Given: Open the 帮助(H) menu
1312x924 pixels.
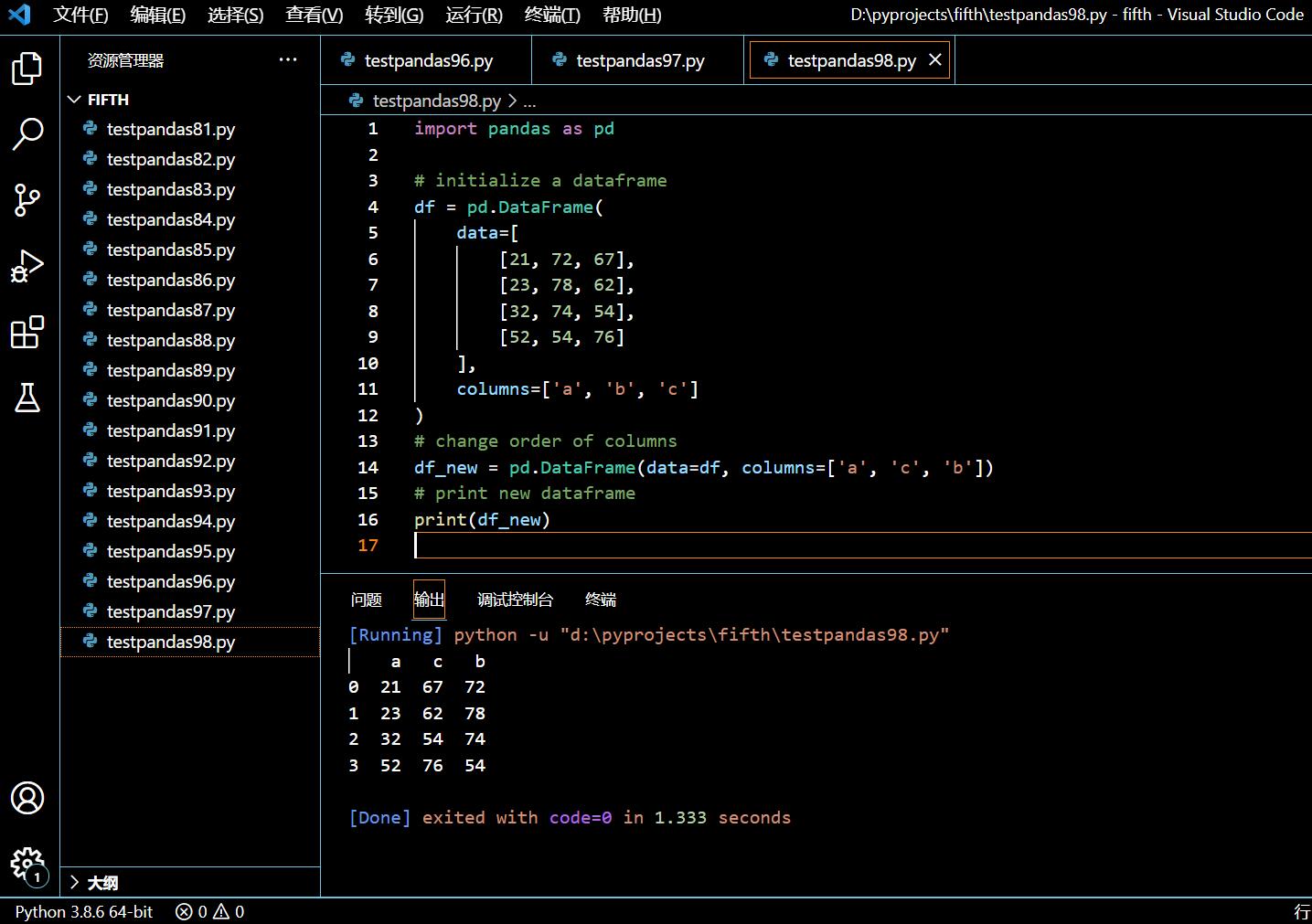Looking at the screenshot, I should (x=632, y=15).
